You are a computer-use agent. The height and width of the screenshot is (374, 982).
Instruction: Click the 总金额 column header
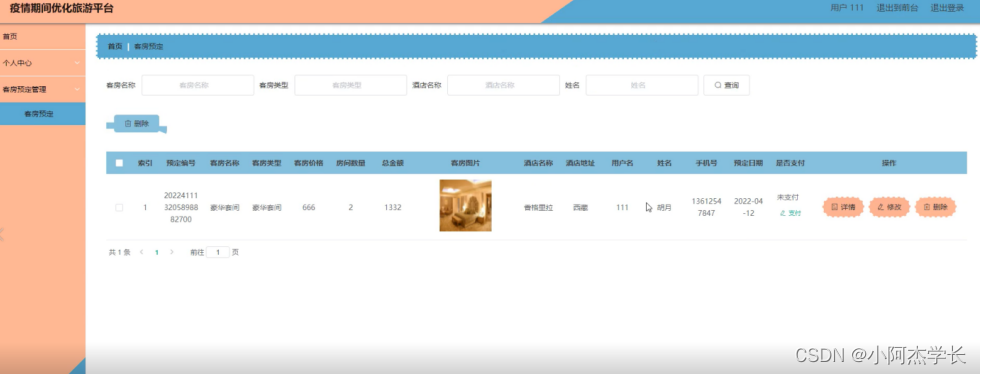(x=393, y=163)
